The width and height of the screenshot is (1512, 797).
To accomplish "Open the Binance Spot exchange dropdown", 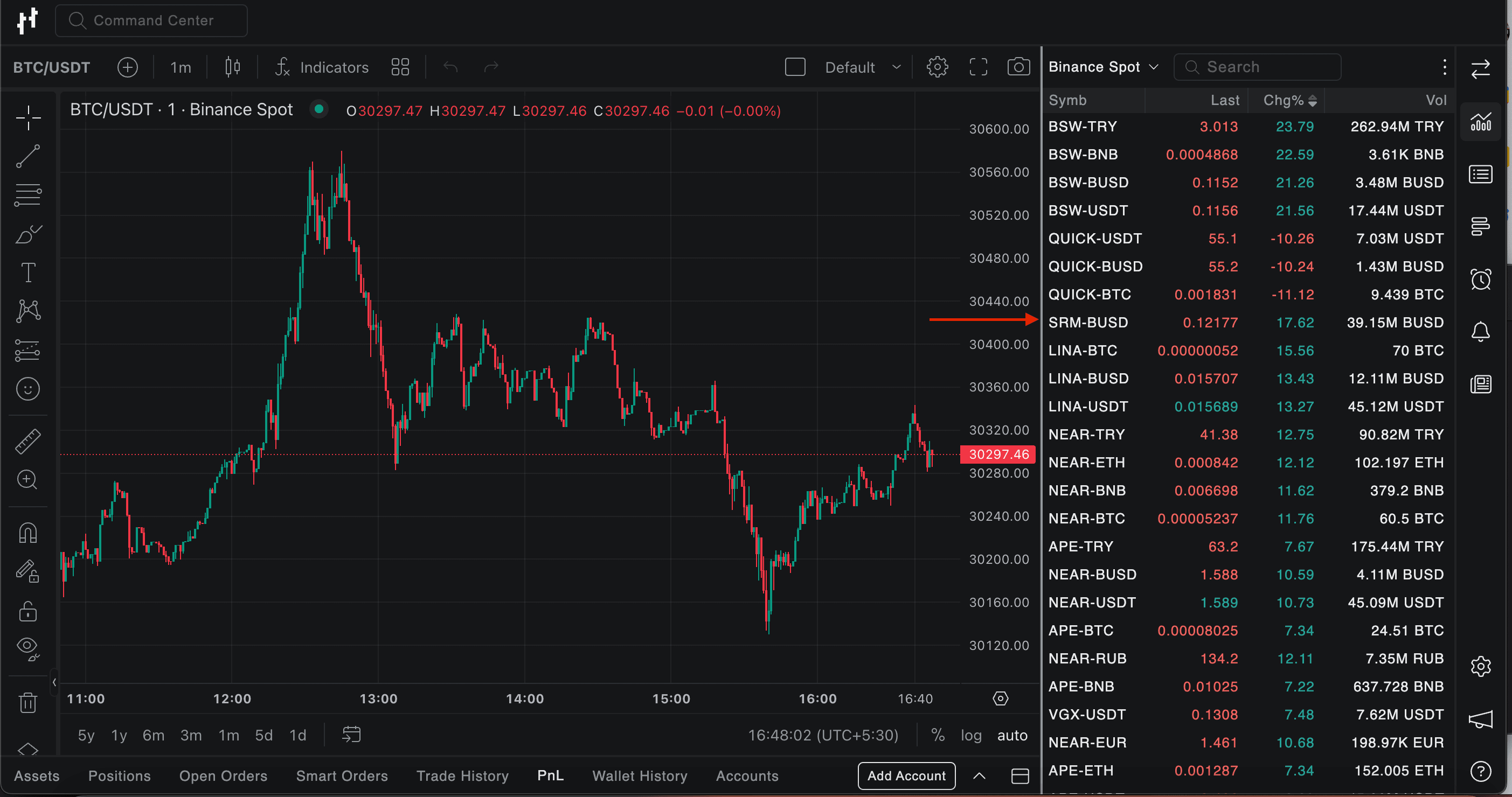I will click(1103, 67).
